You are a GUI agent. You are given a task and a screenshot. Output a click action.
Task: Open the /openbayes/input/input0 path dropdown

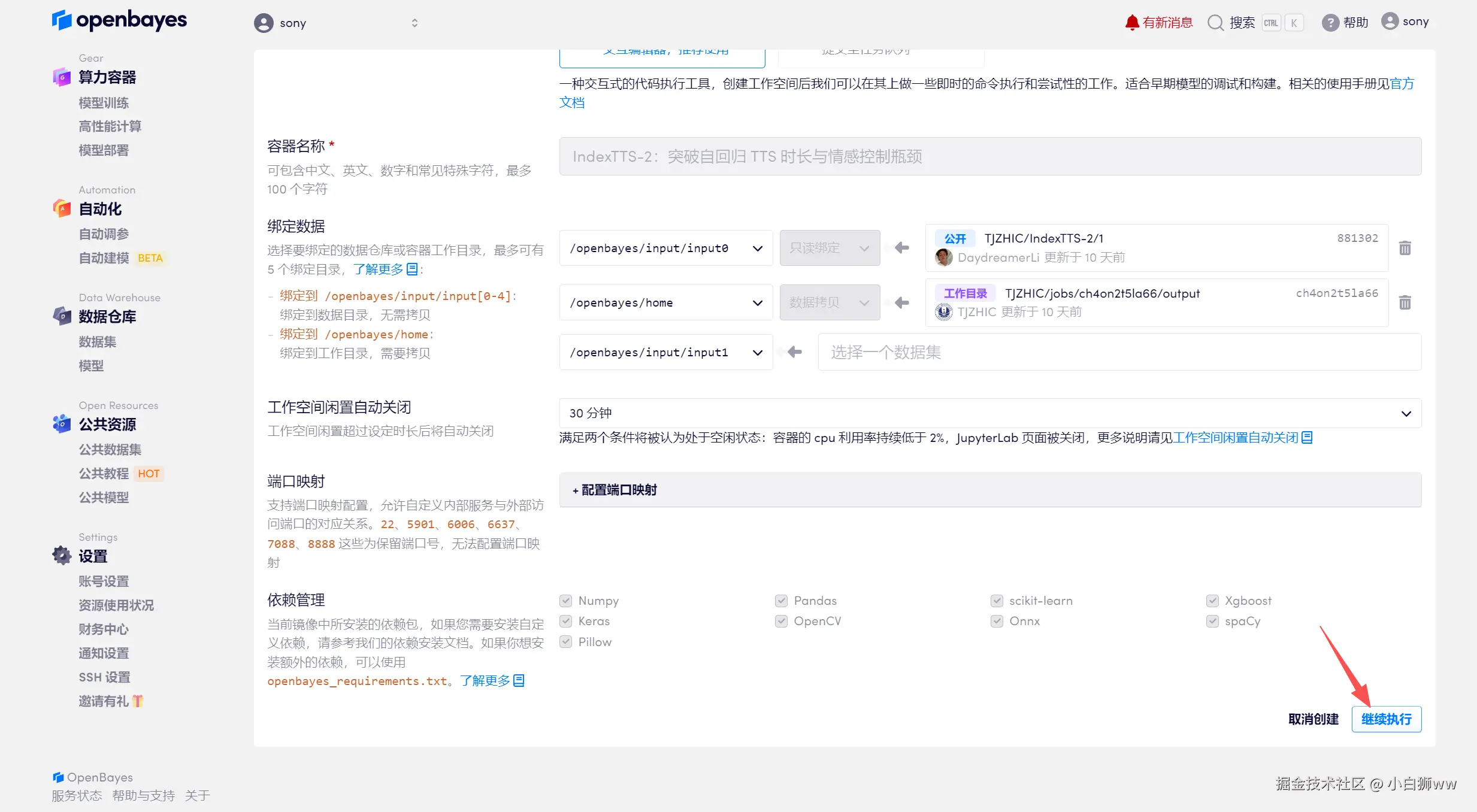click(665, 248)
